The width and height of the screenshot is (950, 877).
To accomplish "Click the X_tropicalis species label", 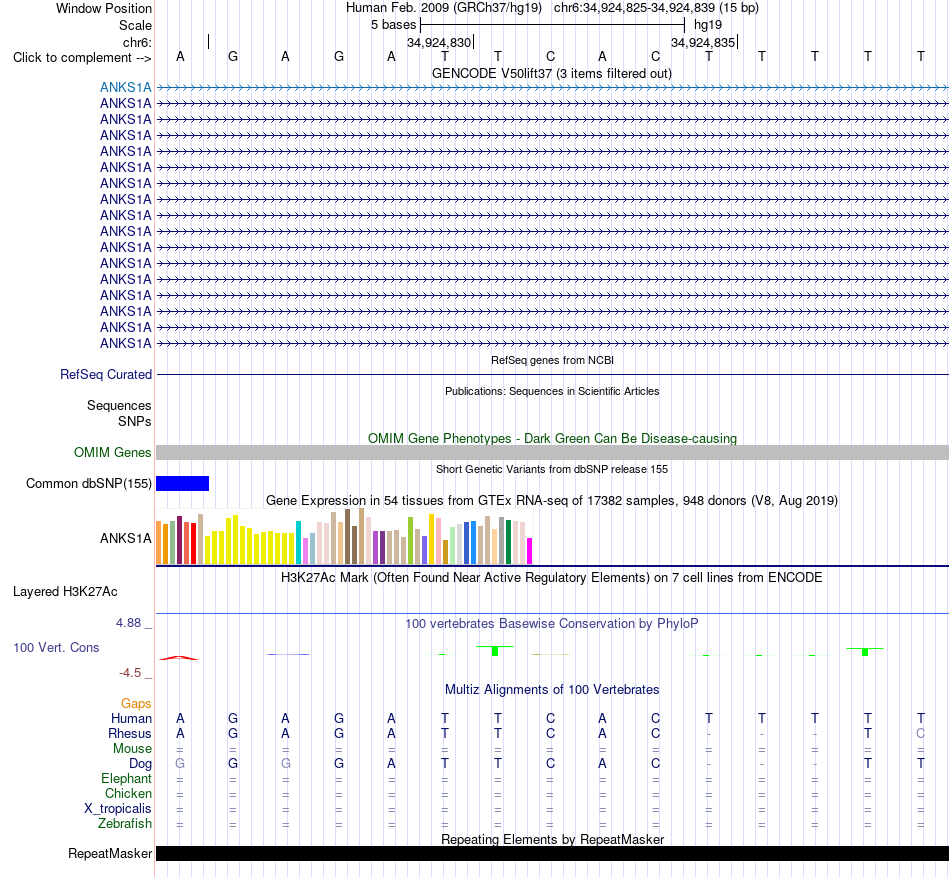I will (118, 809).
